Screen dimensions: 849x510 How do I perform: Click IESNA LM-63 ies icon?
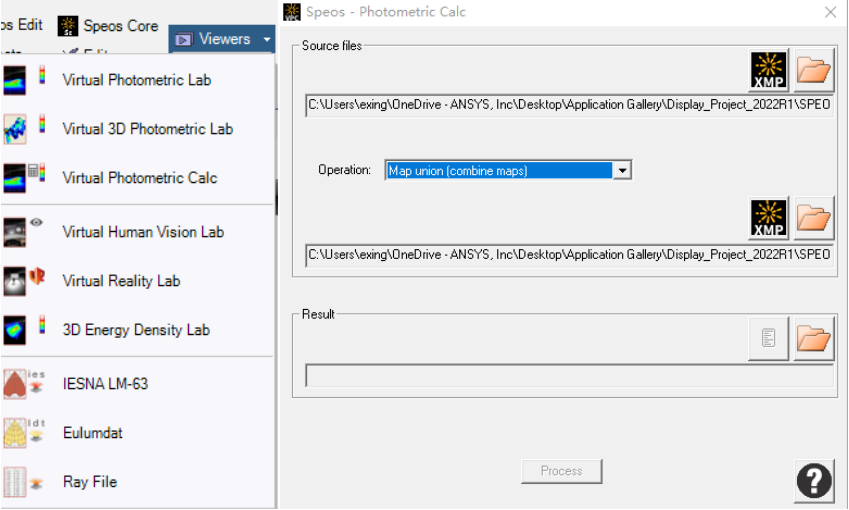click(x=15, y=384)
